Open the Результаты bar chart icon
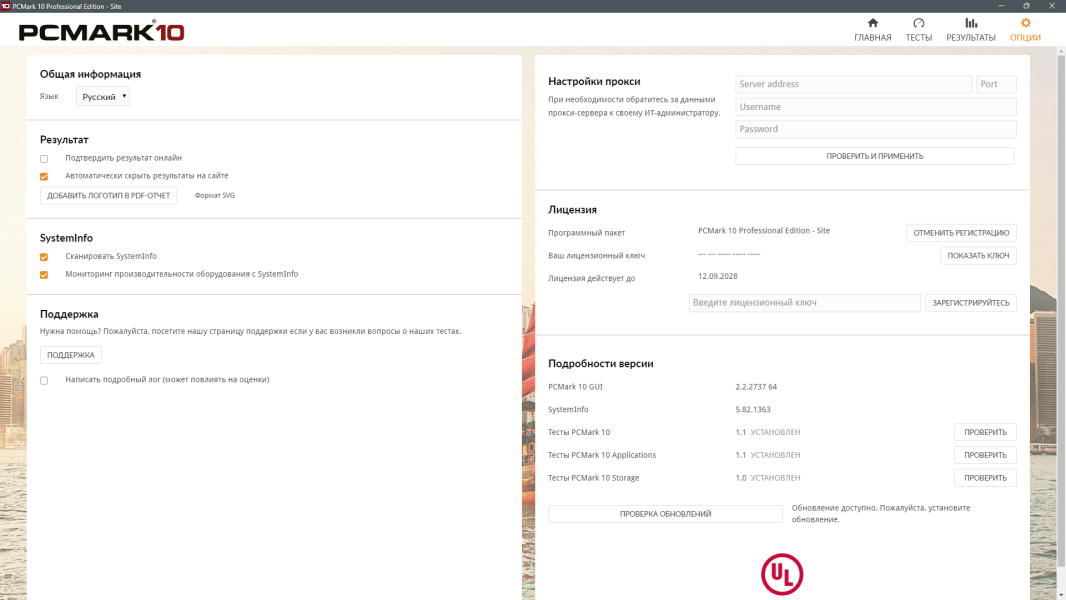The image size is (1066, 600). pos(971,23)
